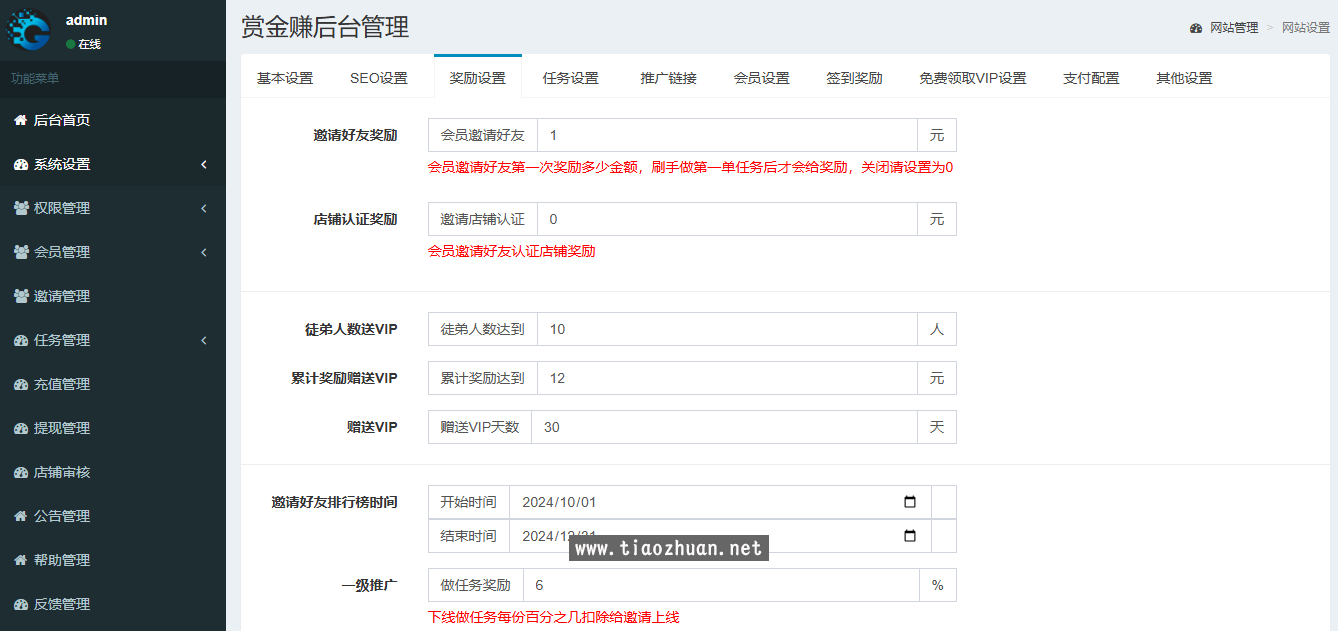Click the dashboard icon beside 充值管理
This screenshot has width=1338, height=631.
[20, 384]
